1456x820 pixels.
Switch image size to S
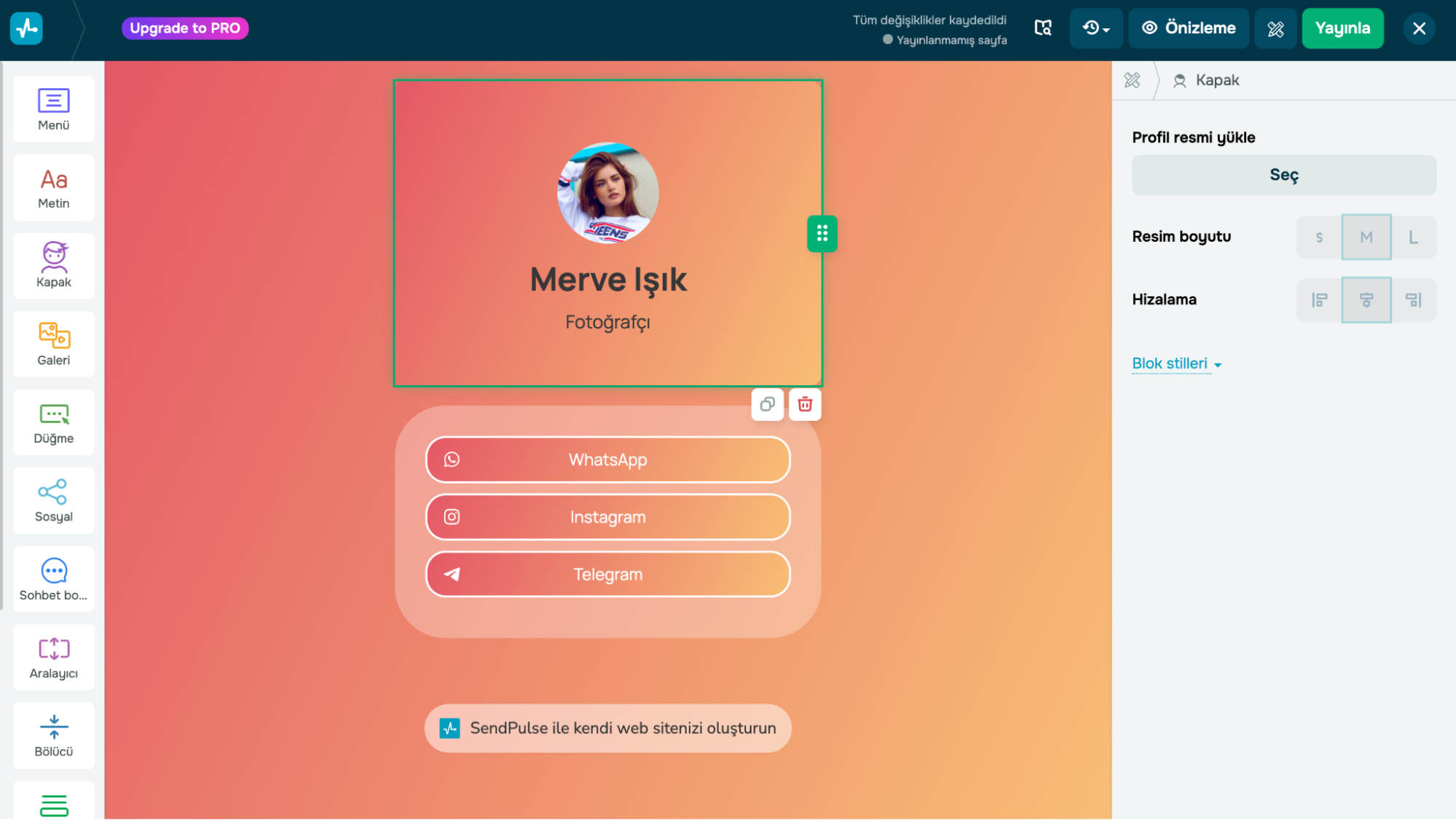click(1319, 237)
